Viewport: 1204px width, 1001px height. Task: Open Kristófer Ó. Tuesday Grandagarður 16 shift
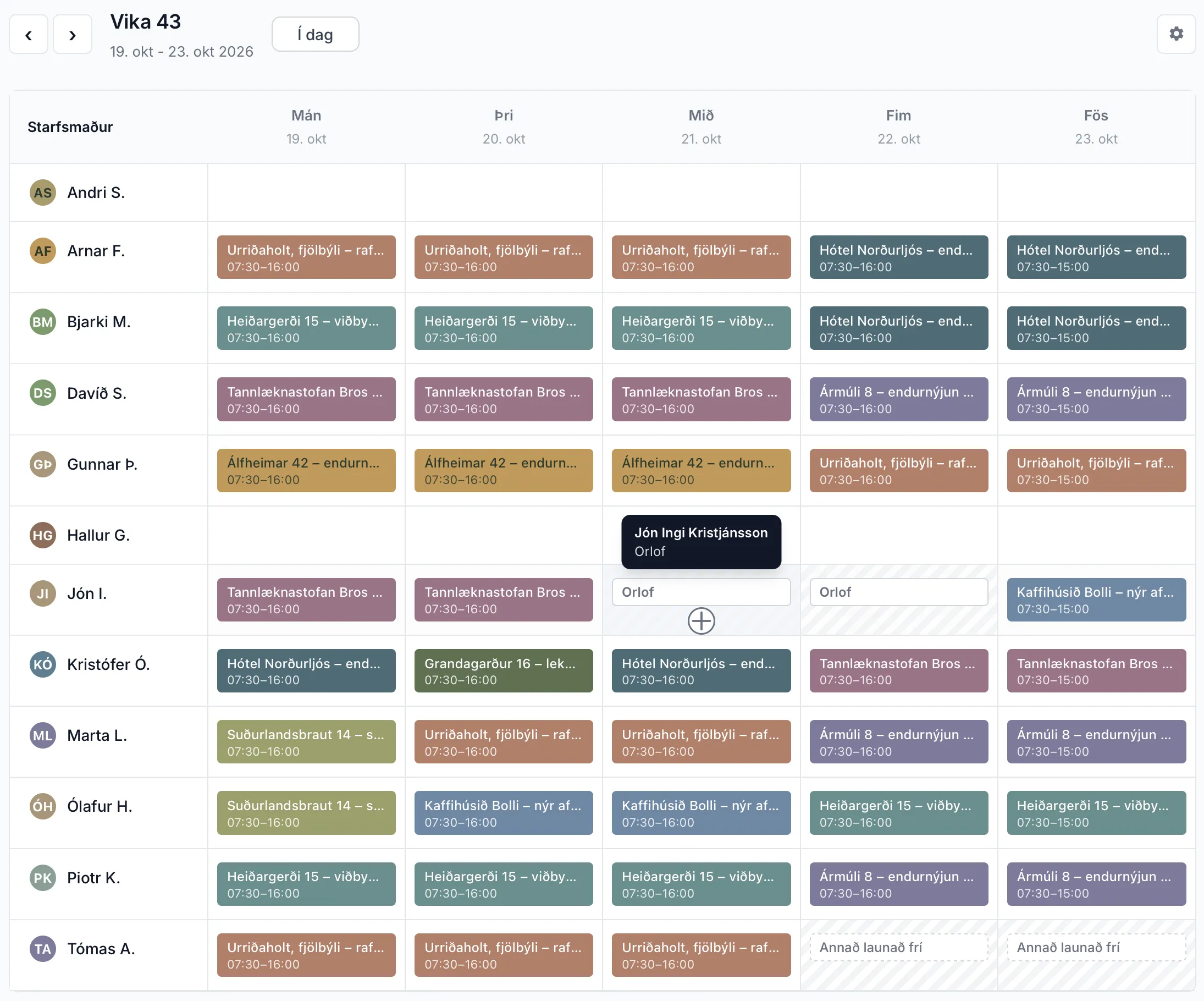click(x=504, y=670)
